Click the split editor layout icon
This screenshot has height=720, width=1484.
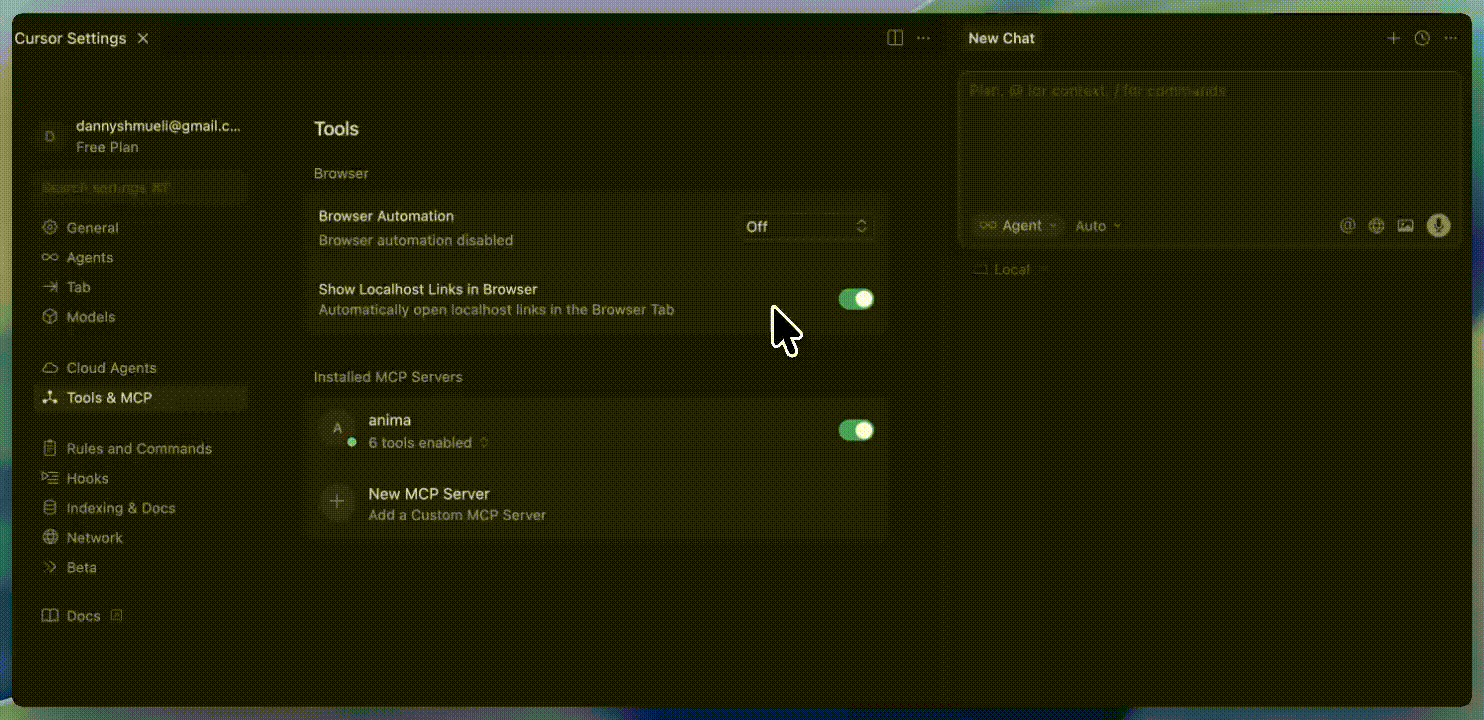895,38
